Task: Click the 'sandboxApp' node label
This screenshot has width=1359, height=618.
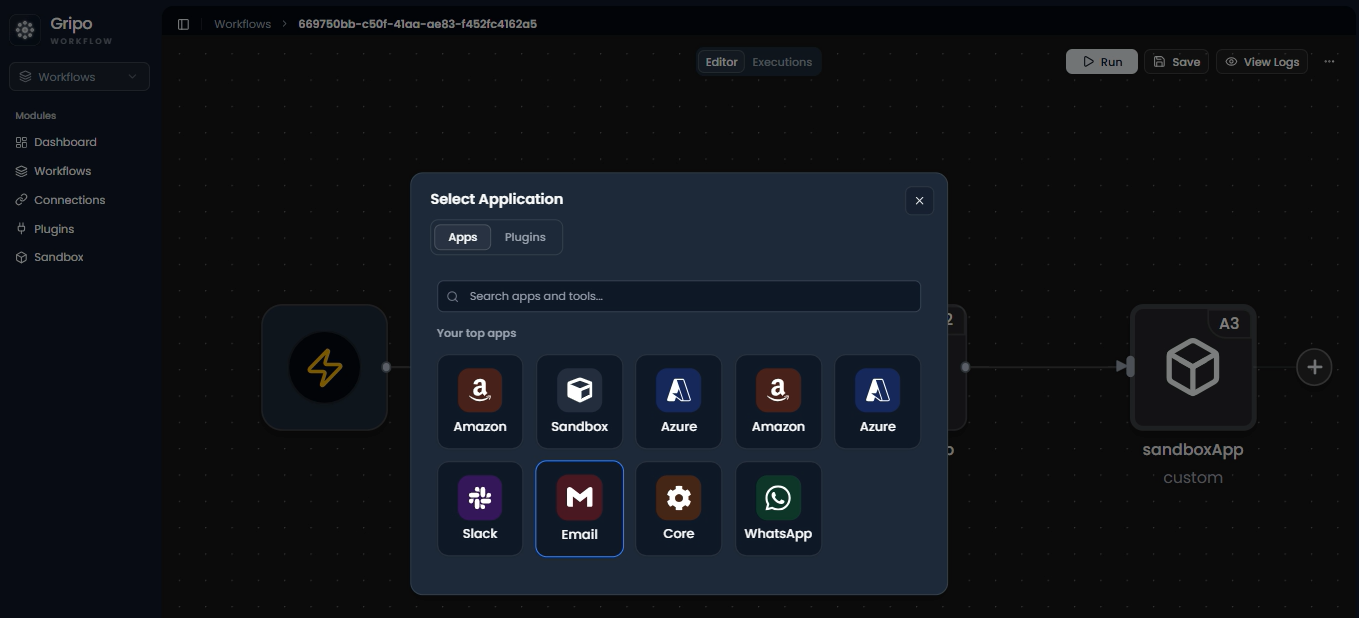Action: pyautogui.click(x=1193, y=450)
